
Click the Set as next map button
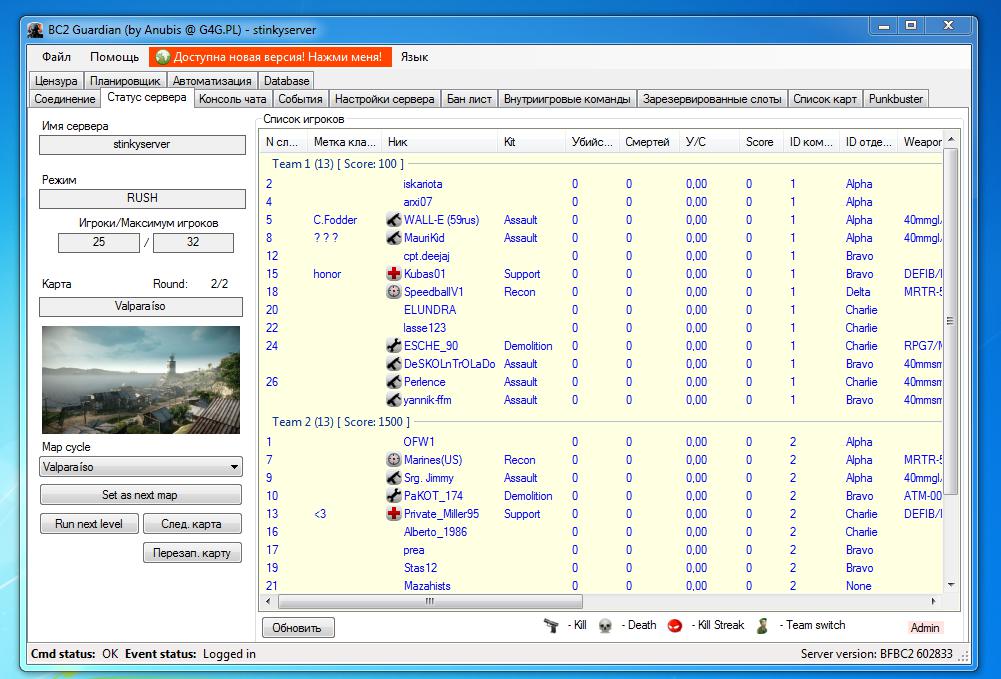click(x=141, y=495)
